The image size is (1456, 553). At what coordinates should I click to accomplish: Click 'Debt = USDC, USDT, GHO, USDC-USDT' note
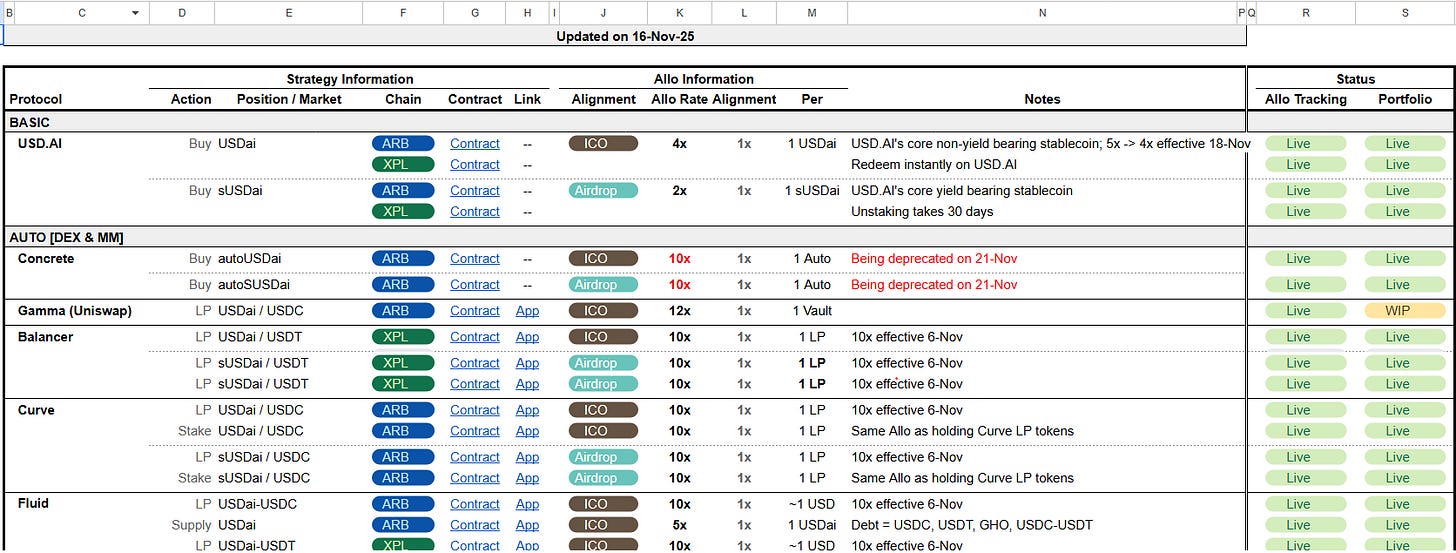point(972,525)
